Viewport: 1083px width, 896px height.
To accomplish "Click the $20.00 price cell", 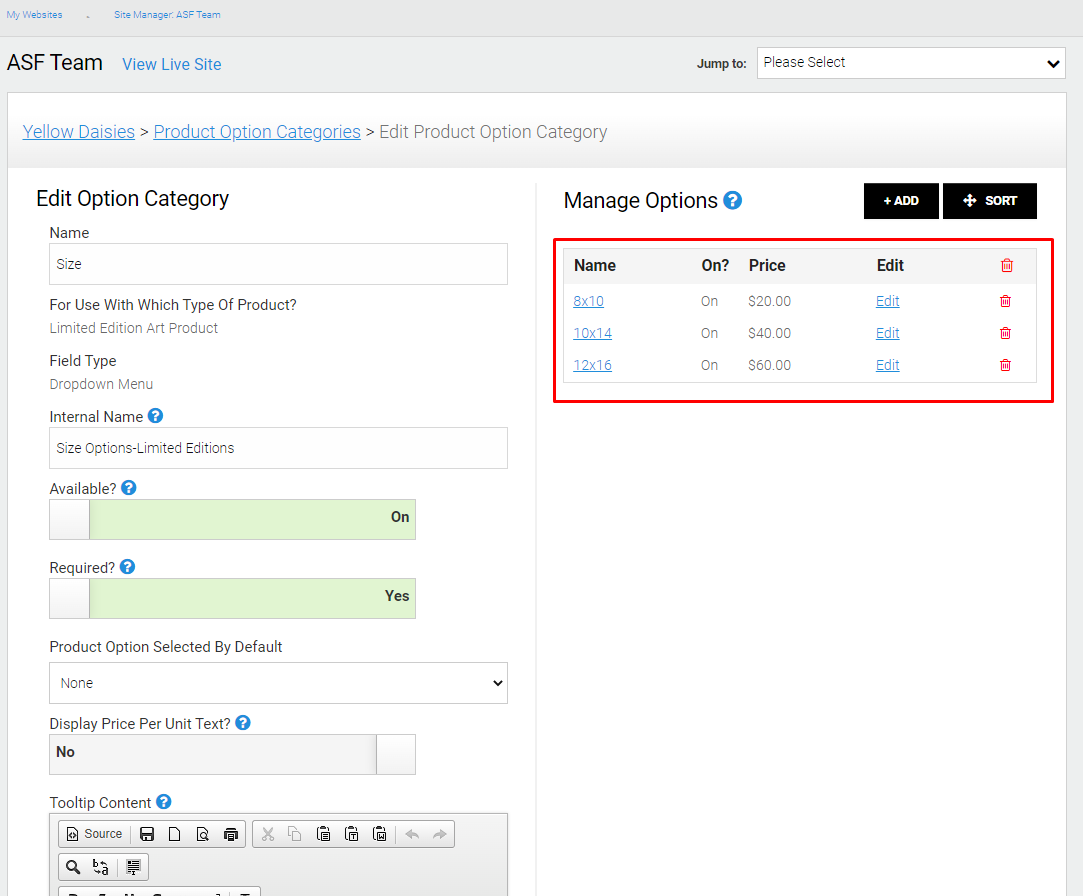I will (769, 301).
